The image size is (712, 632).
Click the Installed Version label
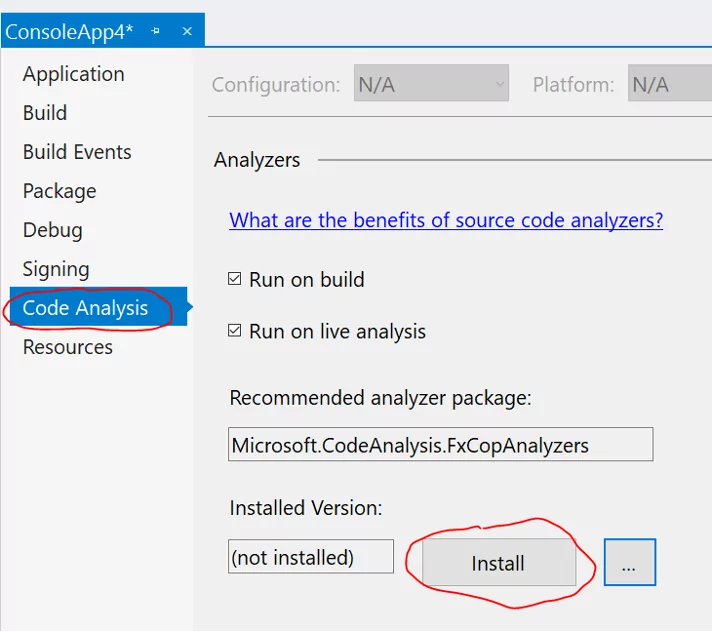click(306, 508)
